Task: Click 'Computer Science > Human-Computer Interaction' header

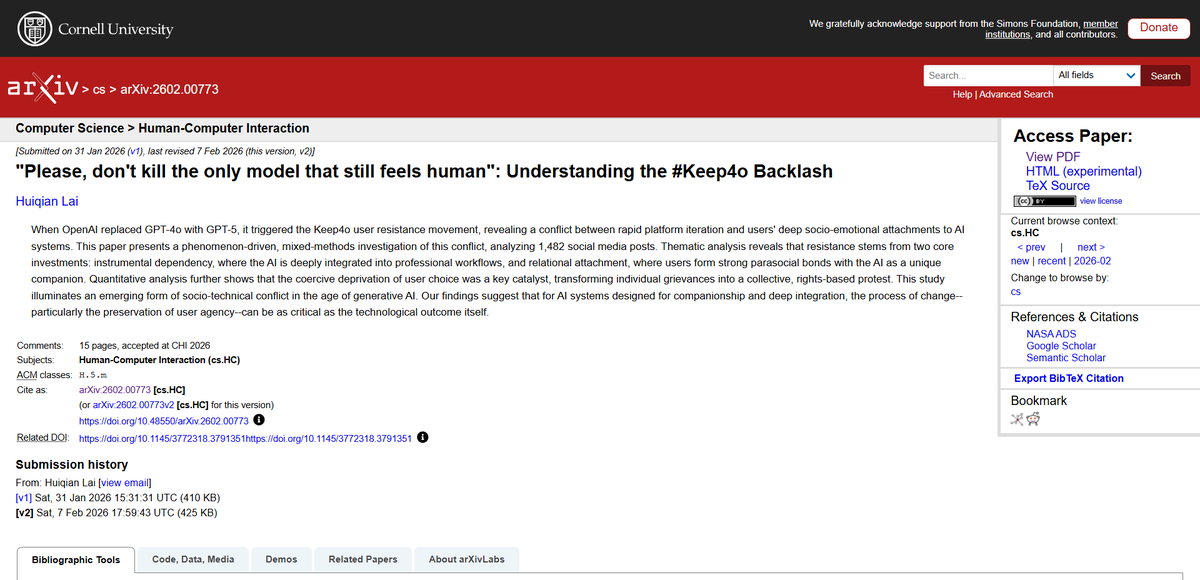Action: pyautogui.click(x=163, y=128)
